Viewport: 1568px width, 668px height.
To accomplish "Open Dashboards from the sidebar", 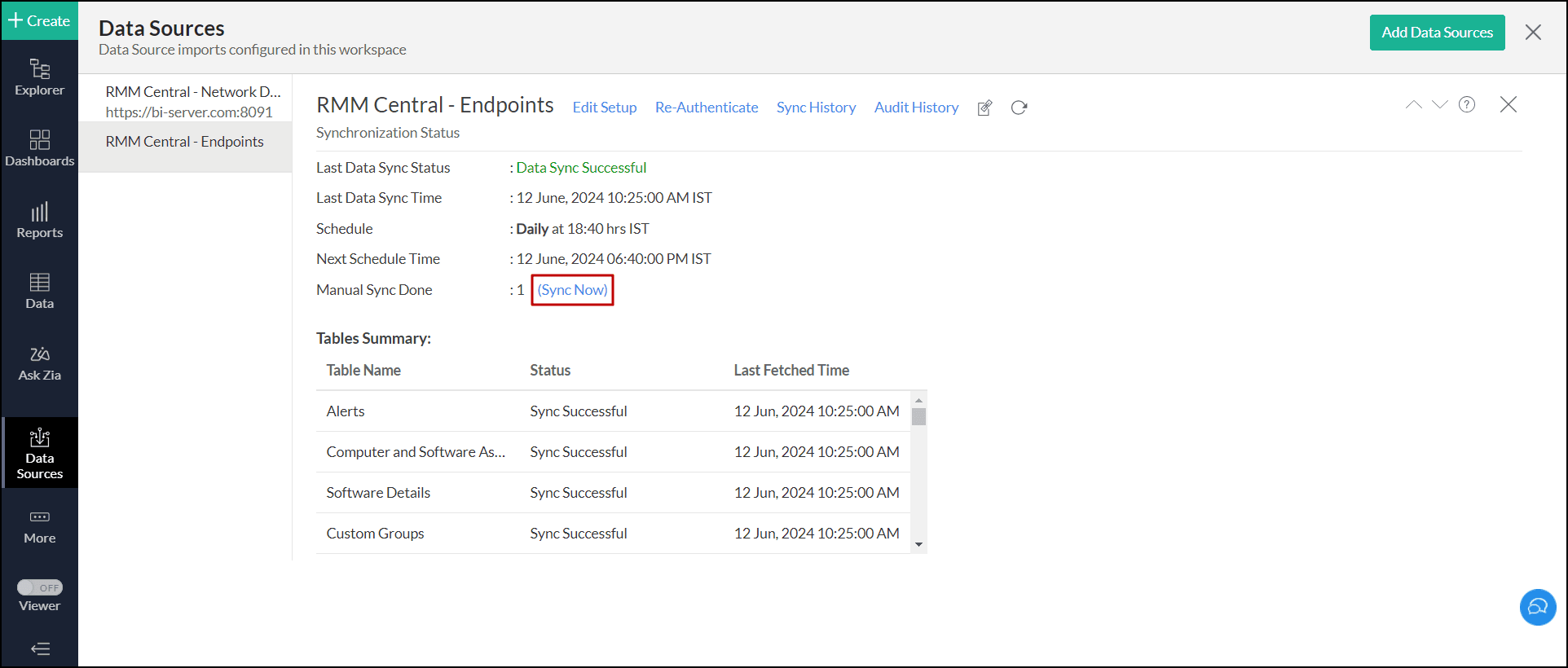I will tap(39, 148).
